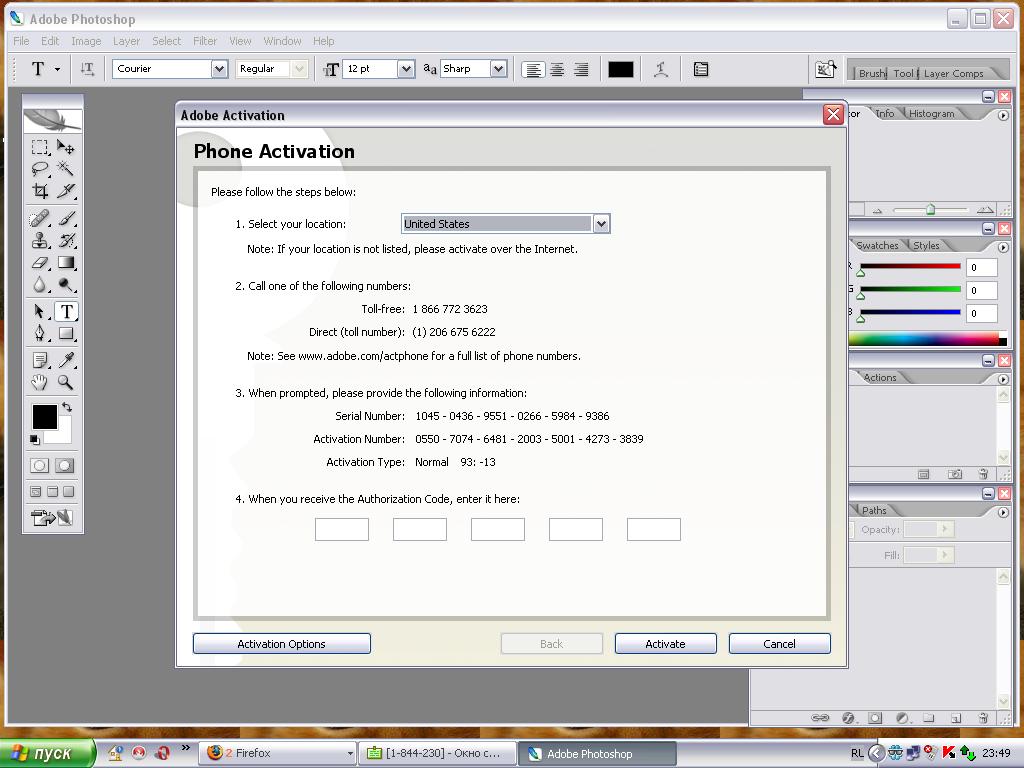1024x768 pixels.
Task: Choose the Clone Stamp tool
Action: [x=40, y=240]
